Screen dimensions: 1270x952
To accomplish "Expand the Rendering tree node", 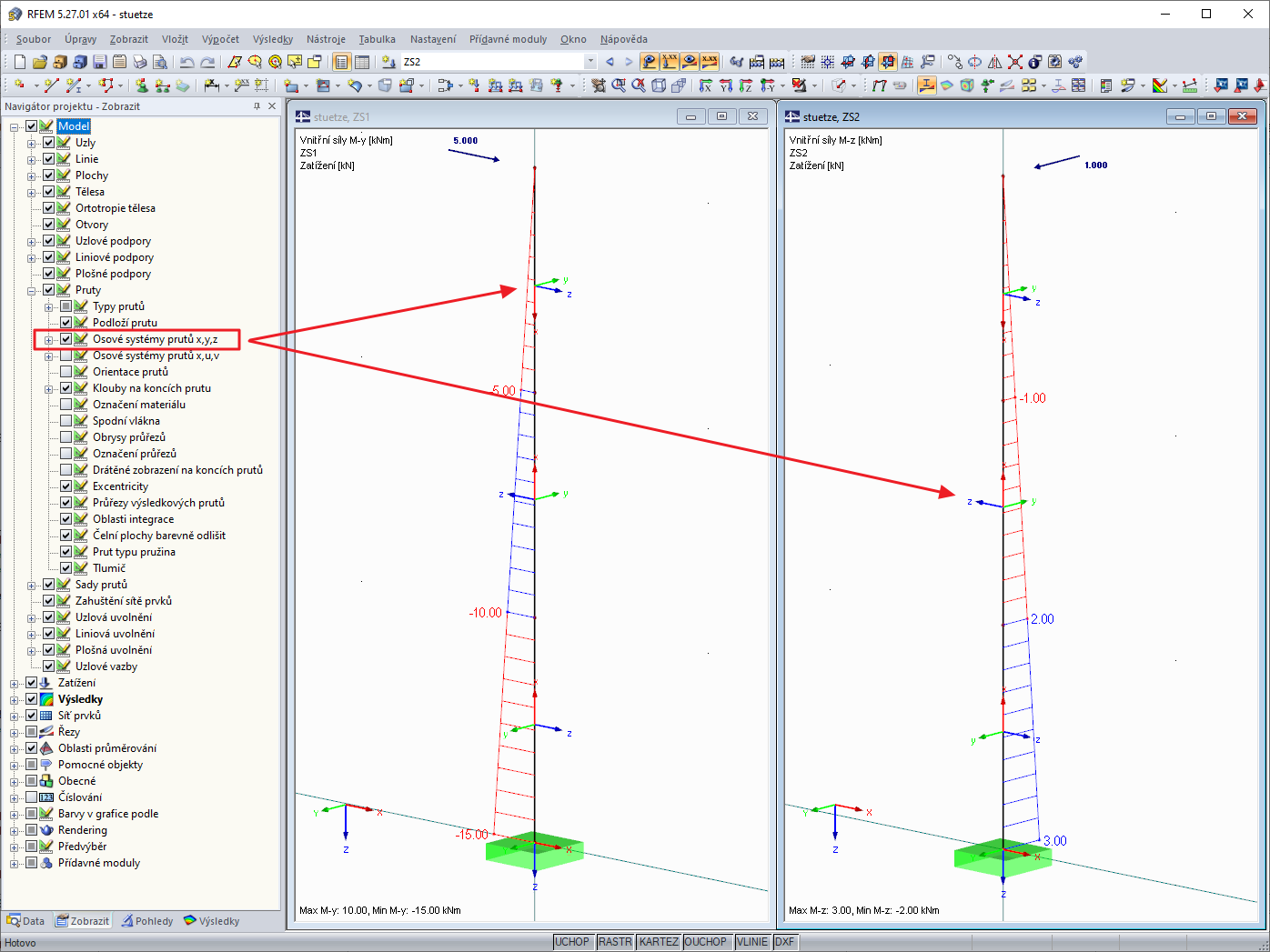I will coord(15,831).
